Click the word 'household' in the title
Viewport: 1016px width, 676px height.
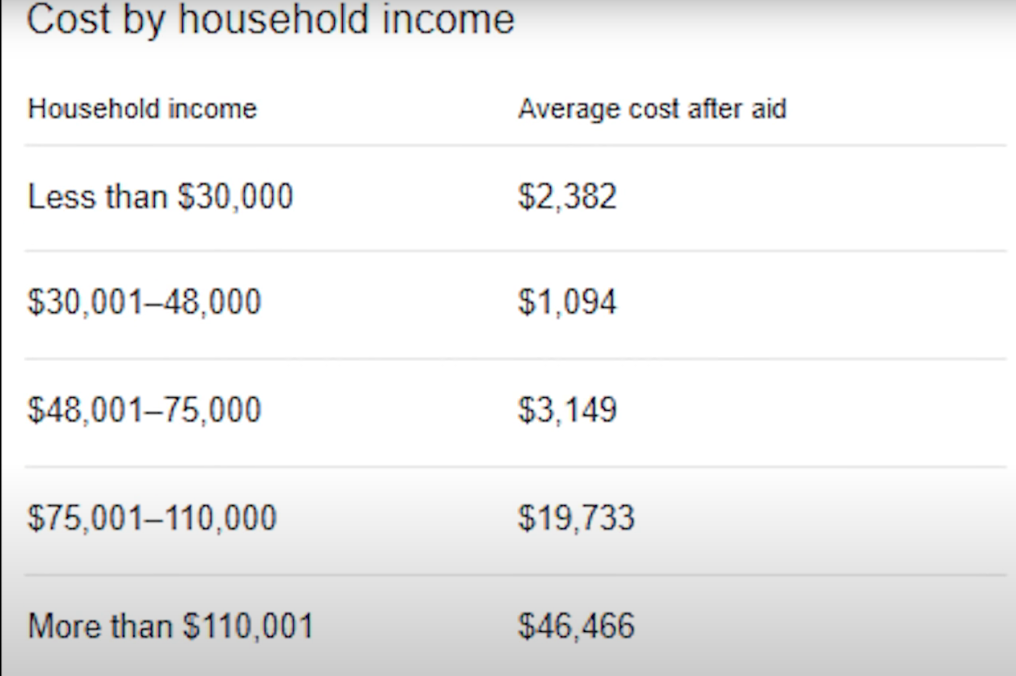[275, 19]
